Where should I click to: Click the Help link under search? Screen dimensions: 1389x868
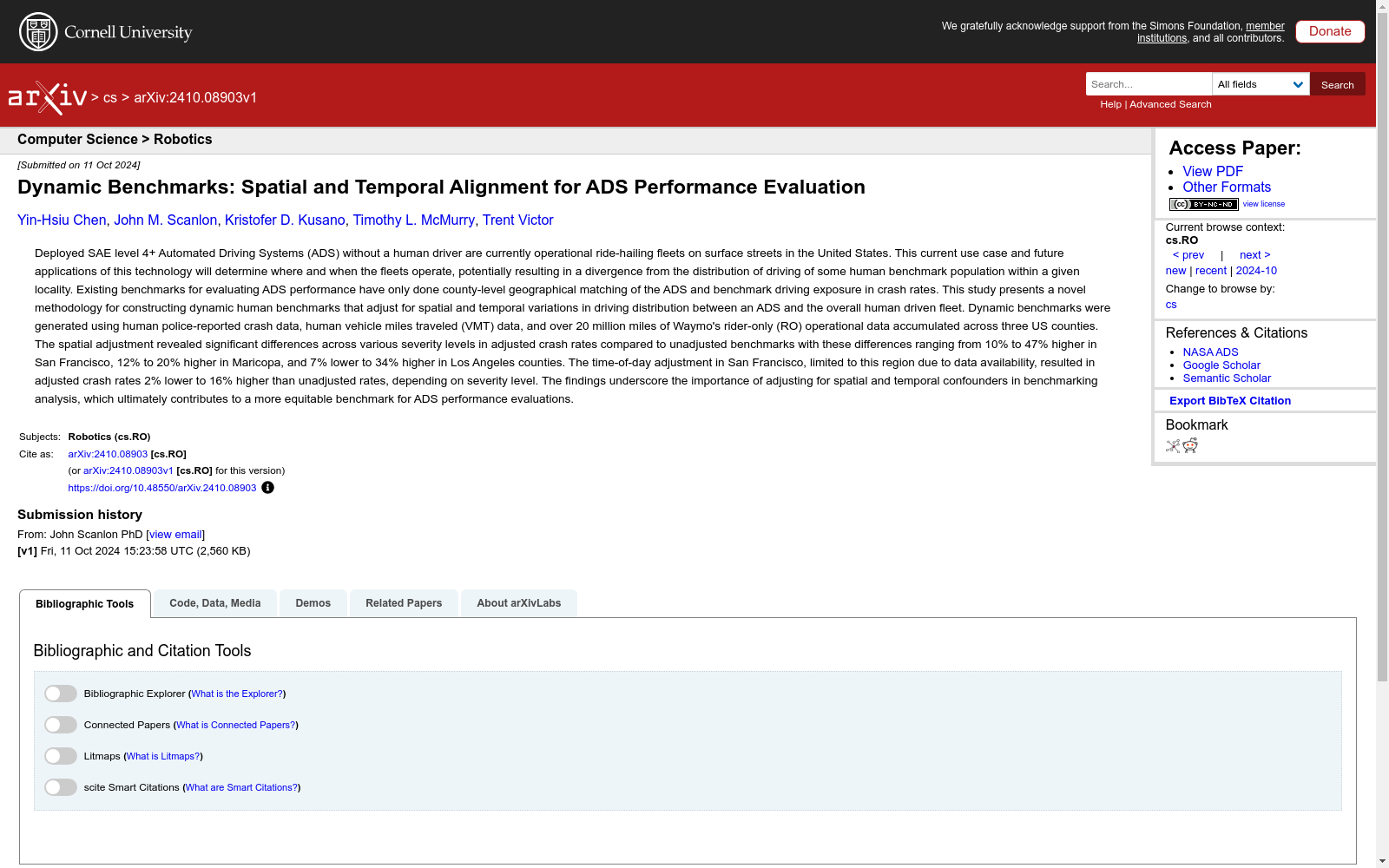click(x=1110, y=104)
